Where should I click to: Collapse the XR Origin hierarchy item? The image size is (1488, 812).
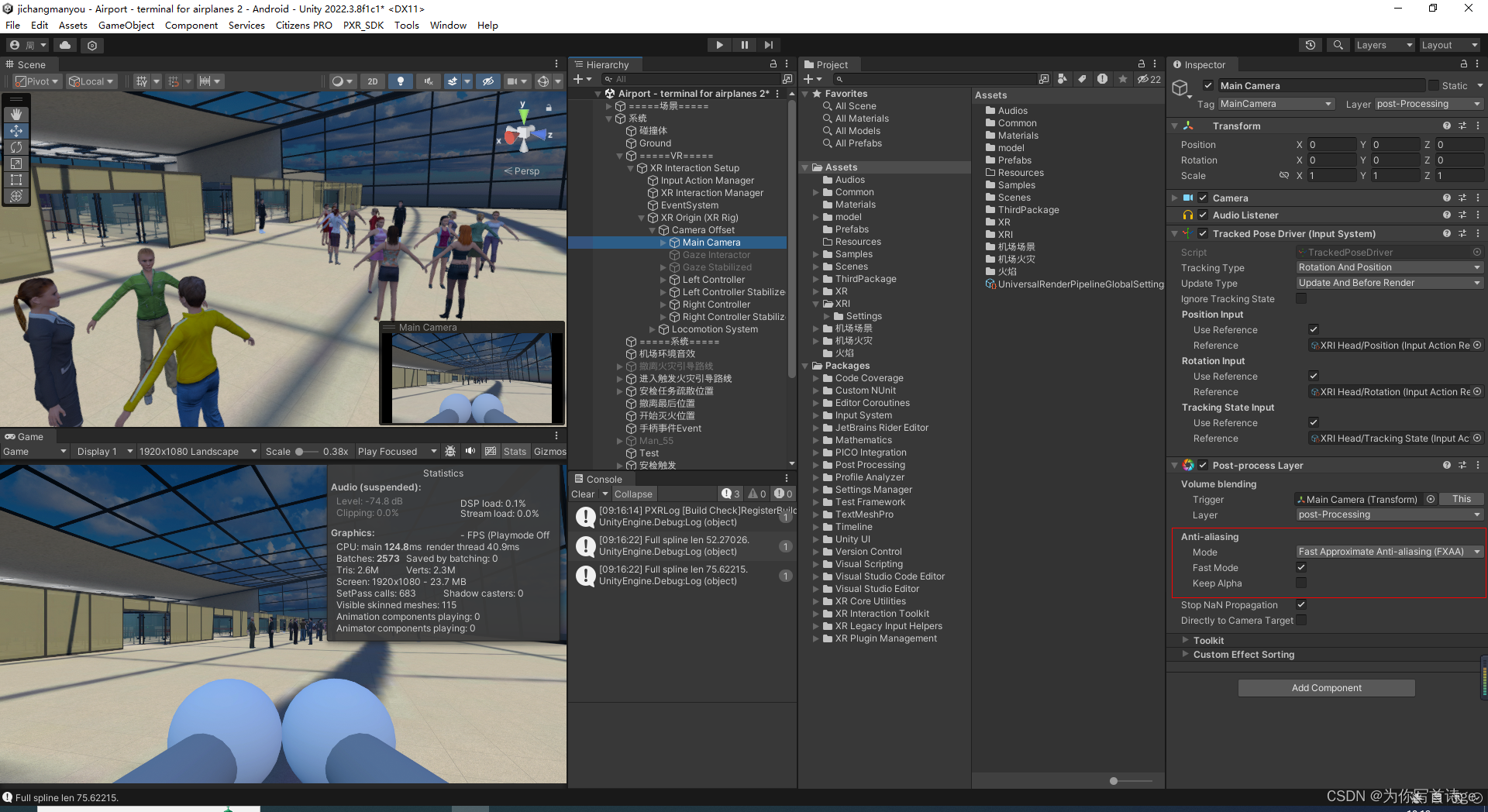point(641,218)
